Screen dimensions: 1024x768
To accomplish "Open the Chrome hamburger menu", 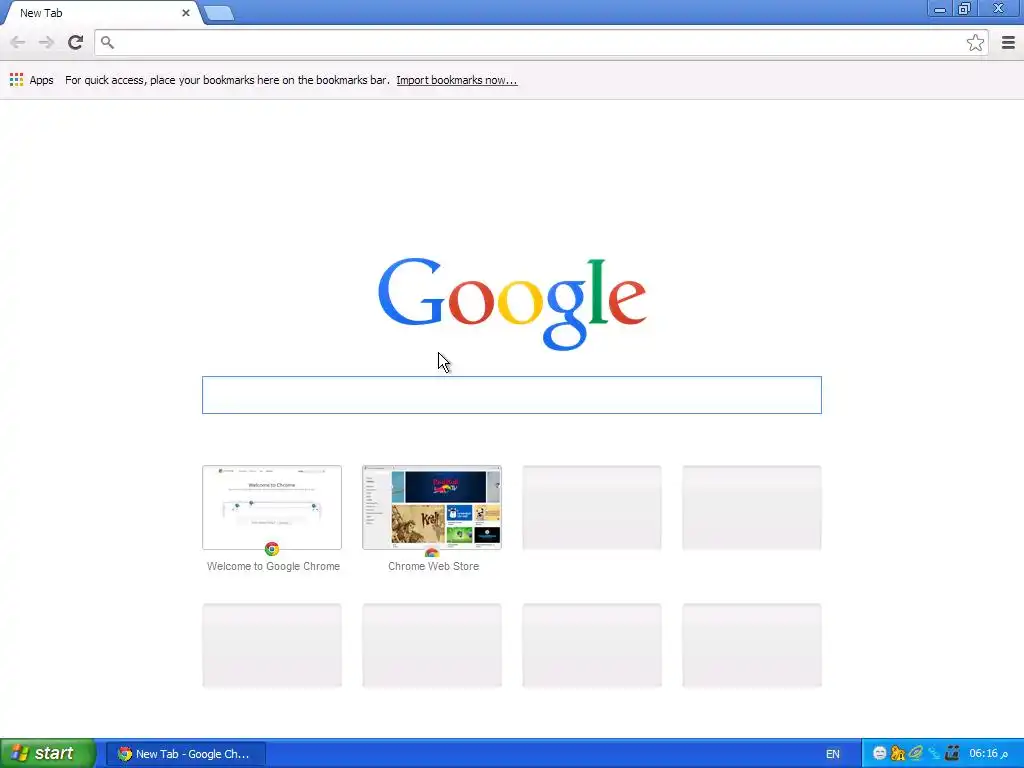I will pos(1008,42).
